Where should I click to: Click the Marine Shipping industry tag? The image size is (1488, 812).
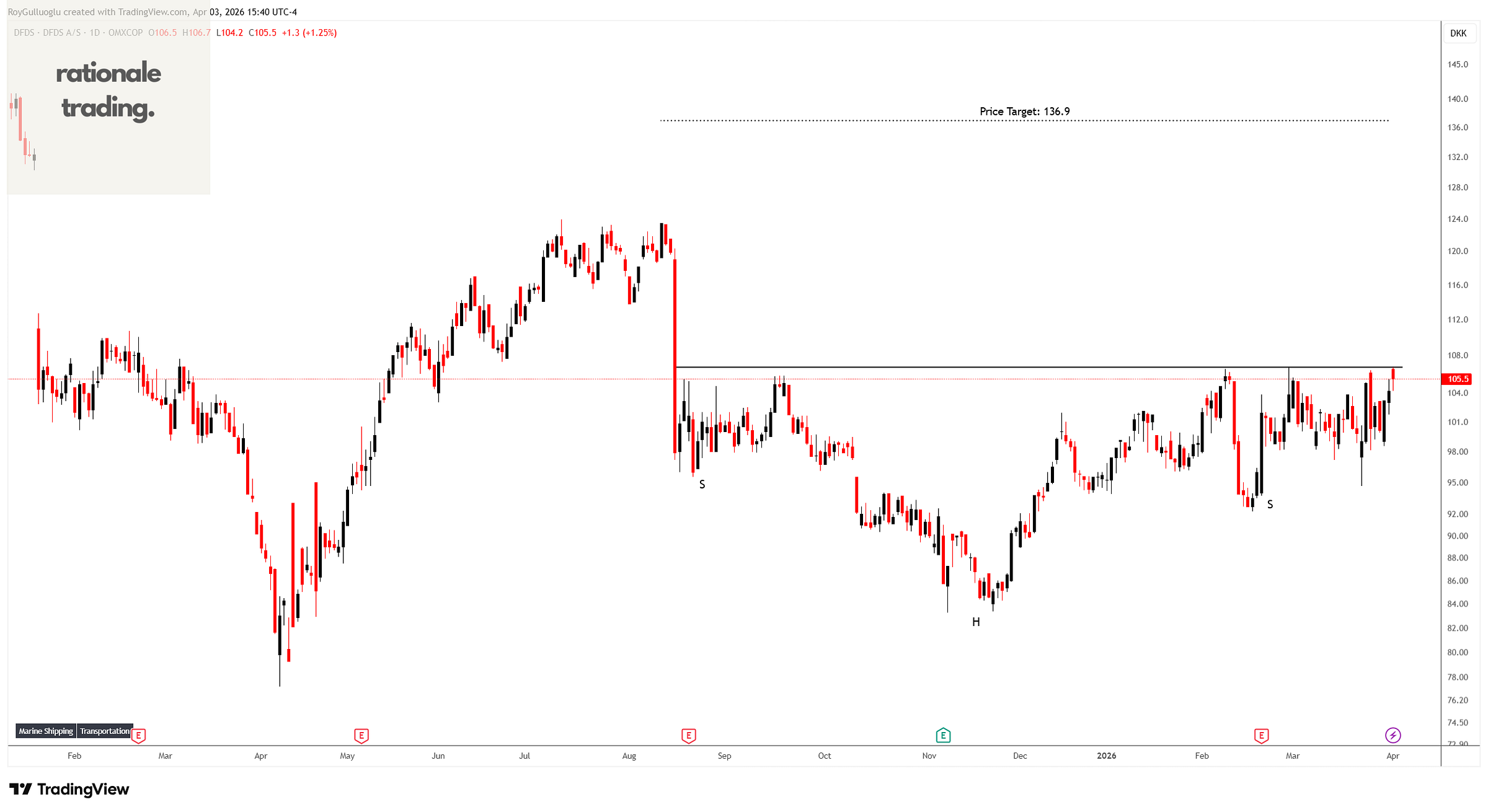point(46,731)
